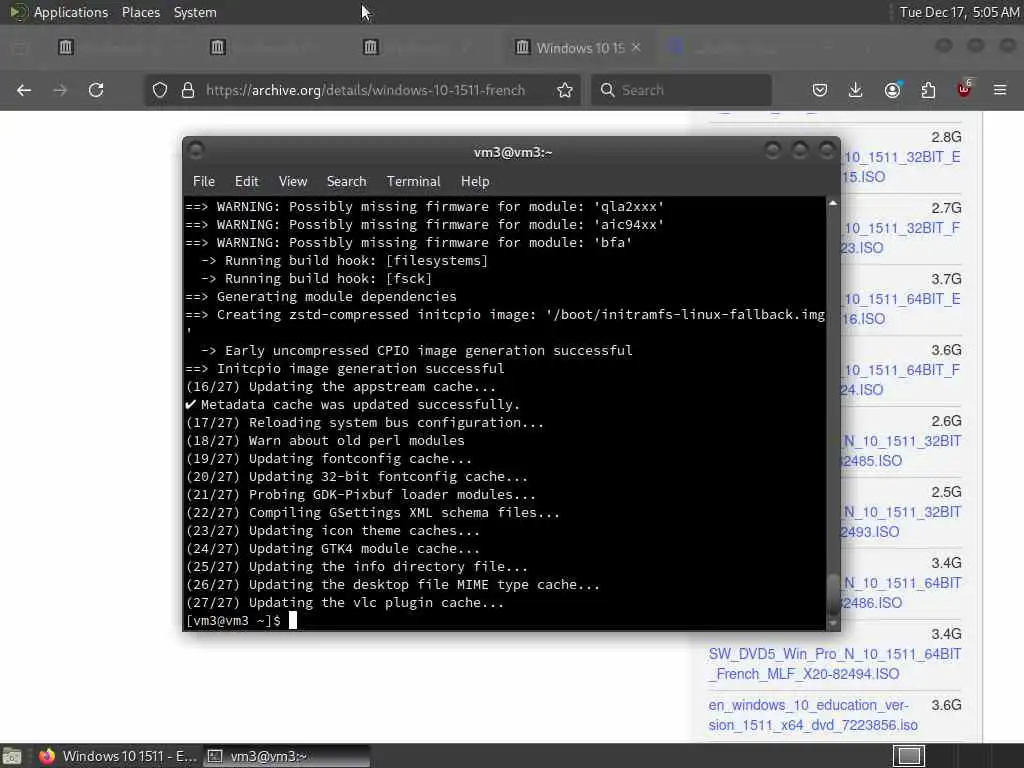Screen dimensions: 1024x768
Task: Go back to the previous page in Firefox
Action: pyautogui.click(x=24, y=90)
